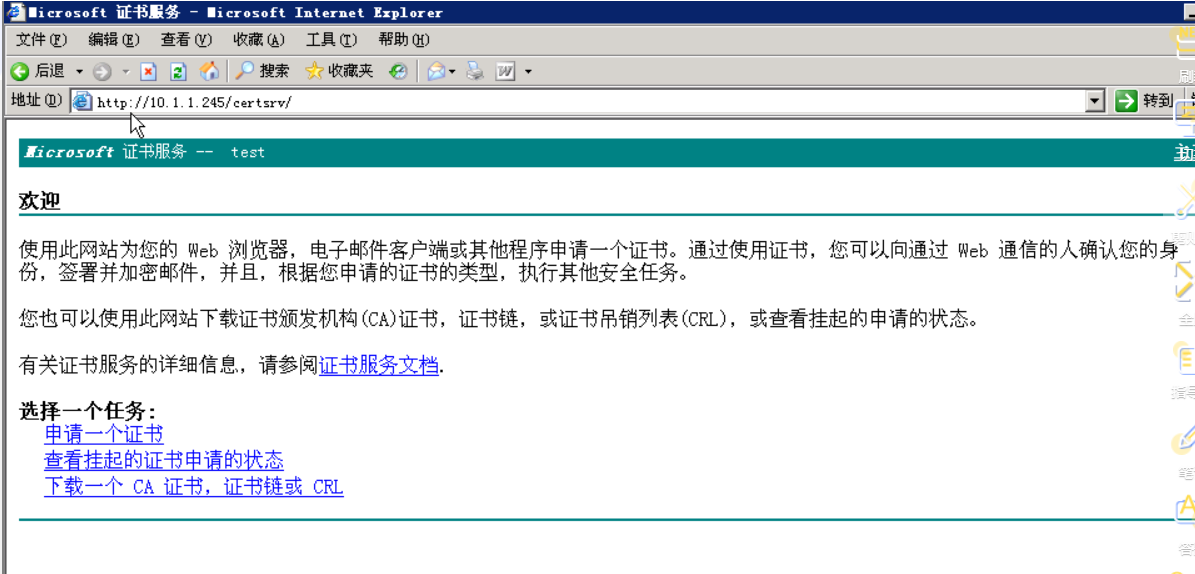Open the address bar history dropdown

click(x=1095, y=101)
